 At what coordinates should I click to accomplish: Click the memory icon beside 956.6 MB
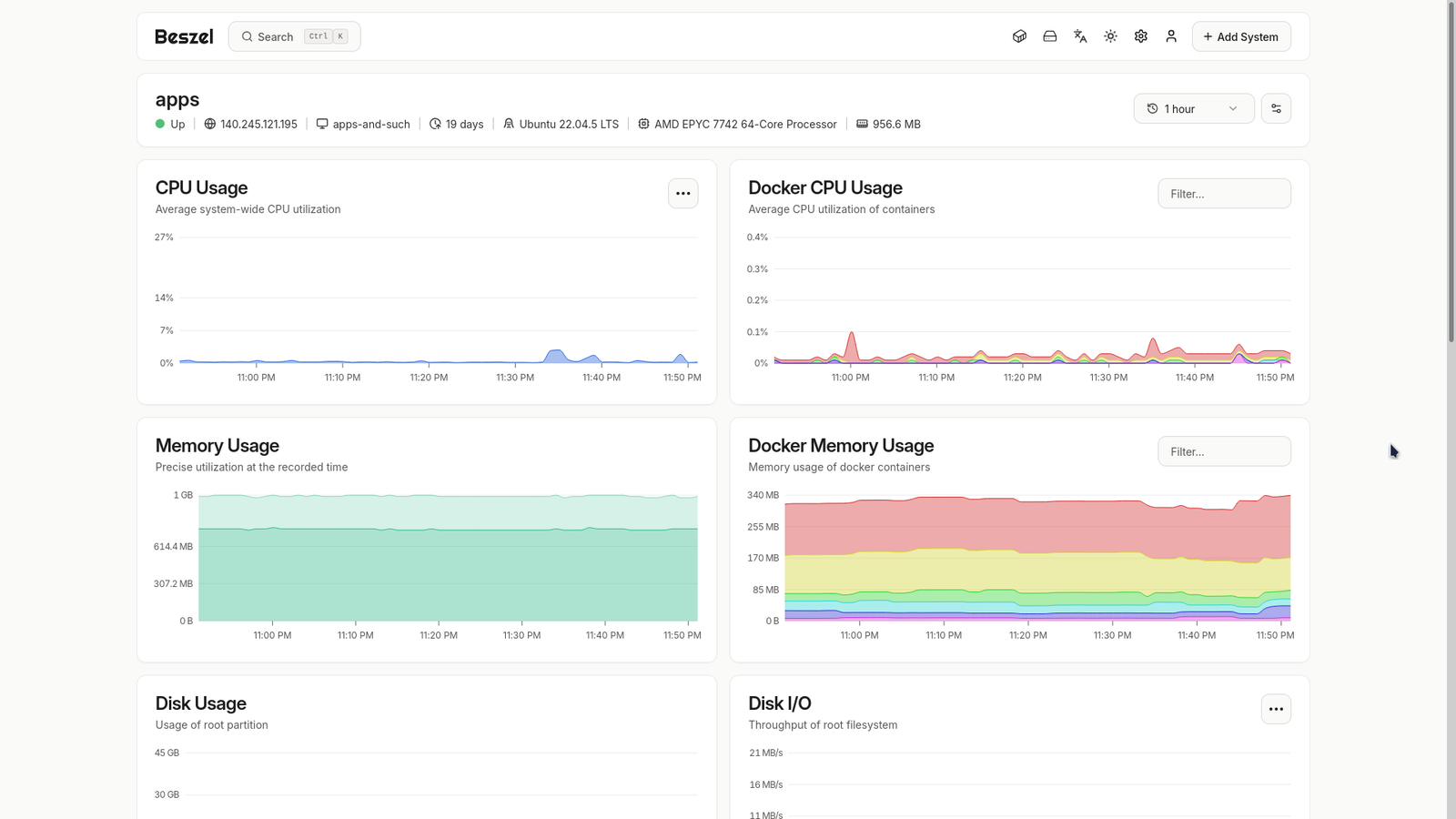click(862, 124)
